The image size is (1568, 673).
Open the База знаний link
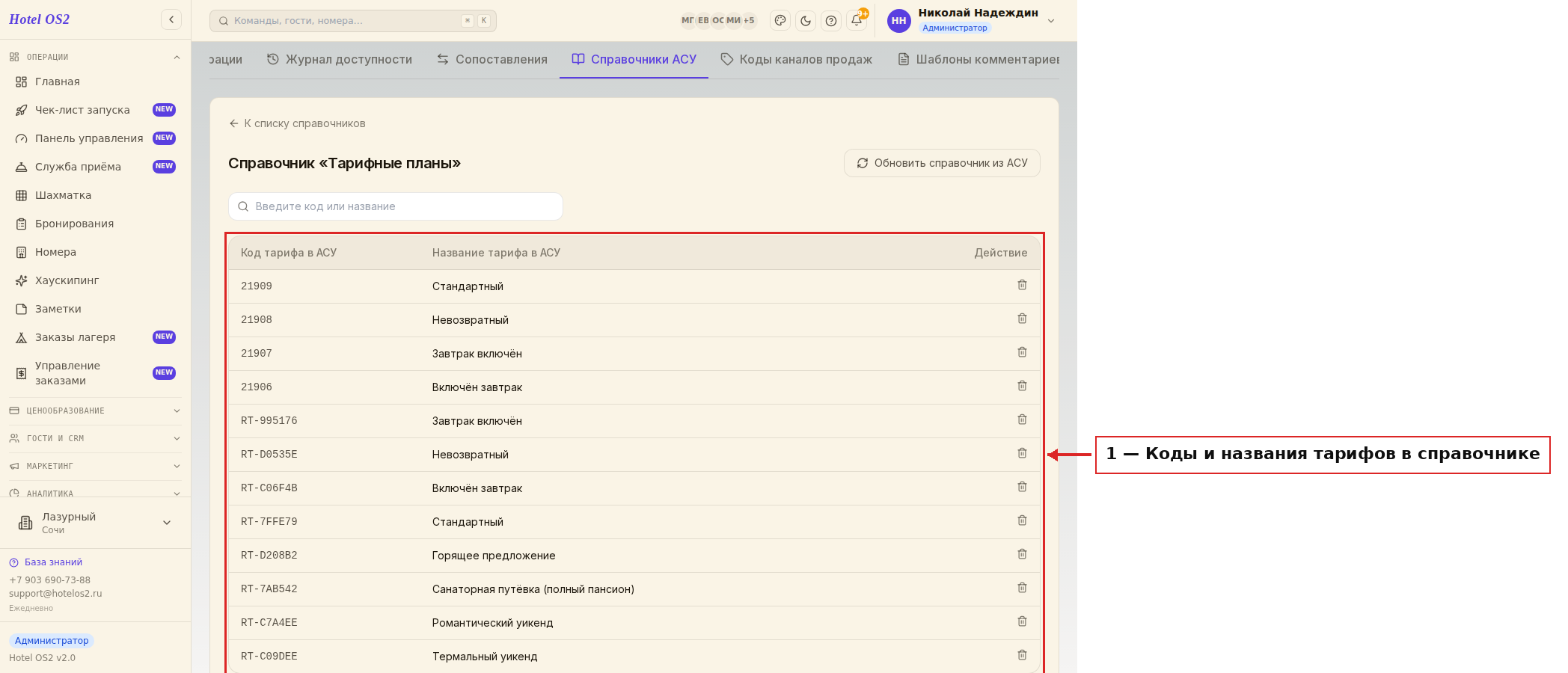(46, 562)
